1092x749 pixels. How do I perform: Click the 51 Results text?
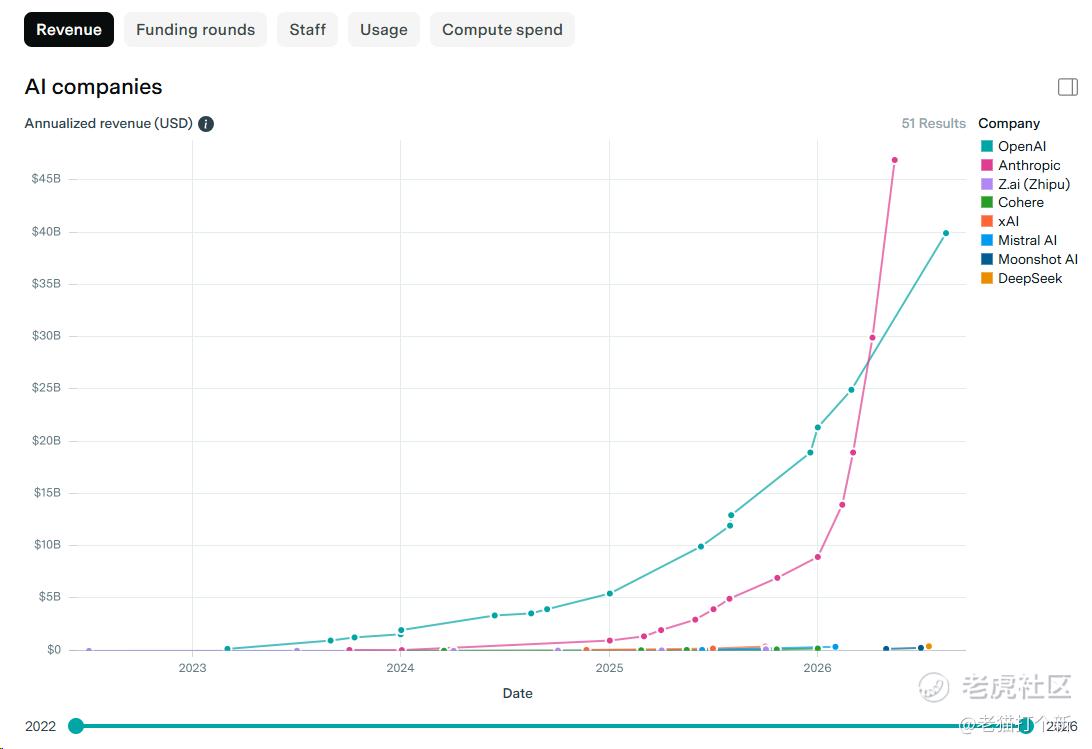[x=933, y=123]
